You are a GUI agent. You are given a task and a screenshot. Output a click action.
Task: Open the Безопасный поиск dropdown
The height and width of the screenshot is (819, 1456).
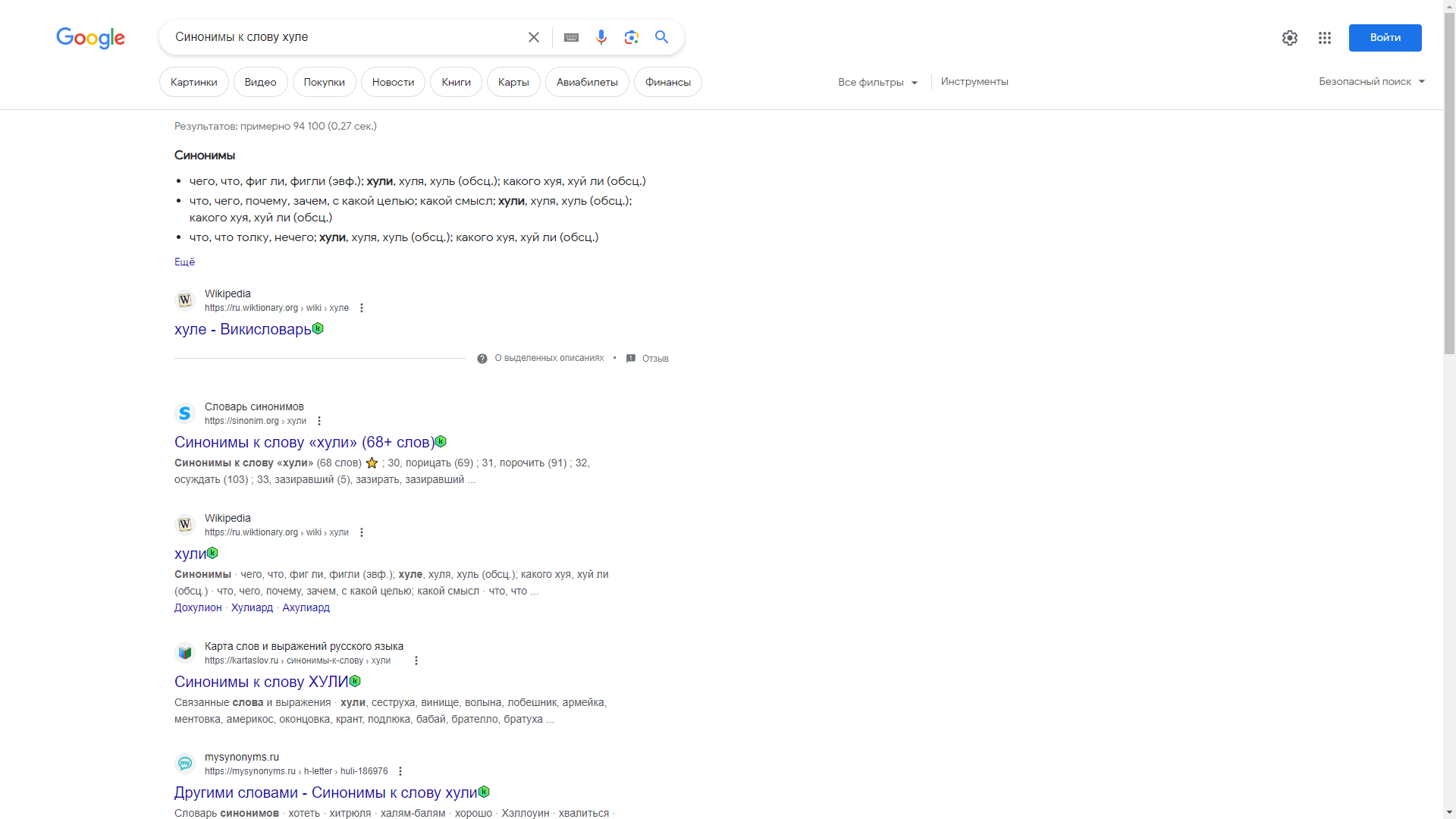pyautogui.click(x=1372, y=82)
